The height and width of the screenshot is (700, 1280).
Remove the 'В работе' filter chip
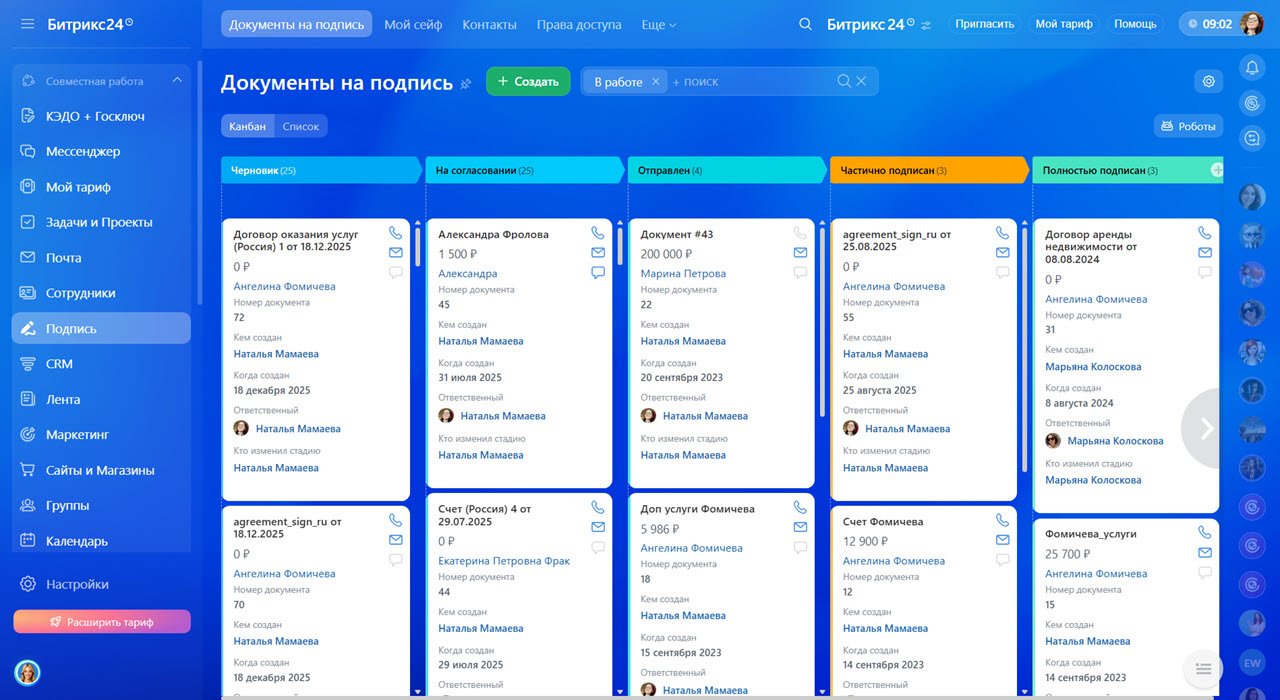tap(655, 82)
